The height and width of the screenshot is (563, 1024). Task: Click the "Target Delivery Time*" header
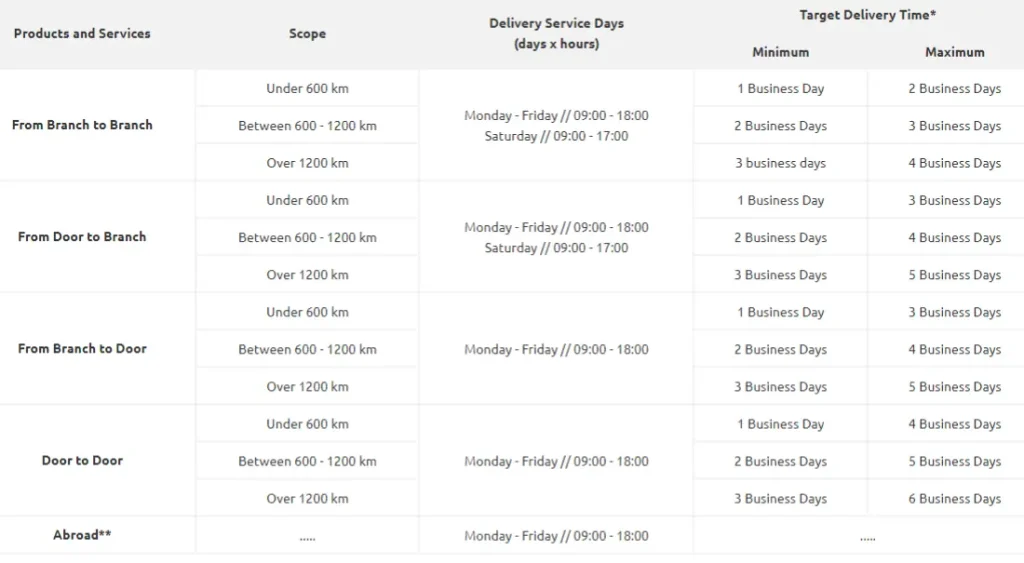click(867, 15)
